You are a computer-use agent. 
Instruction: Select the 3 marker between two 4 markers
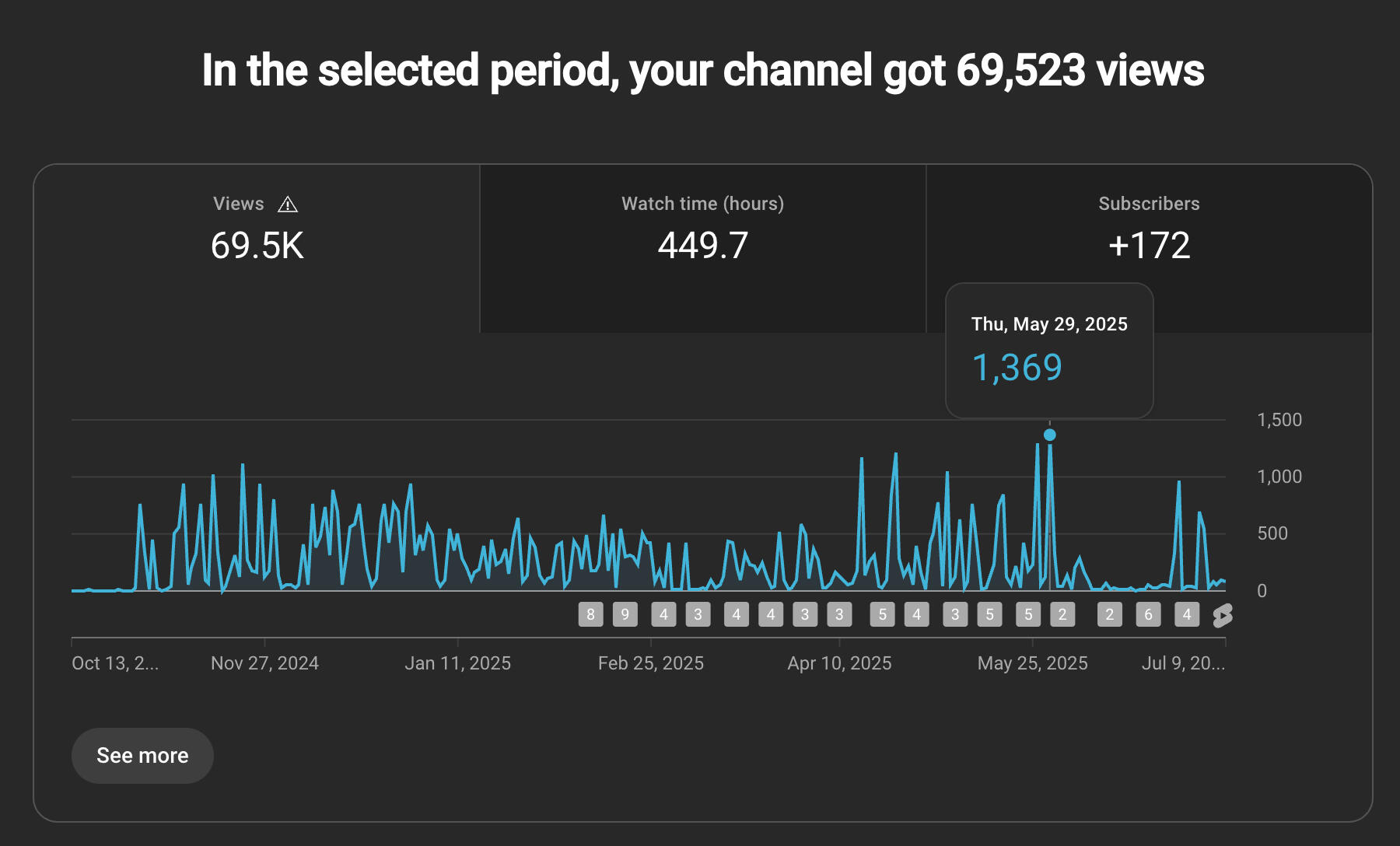pos(698,614)
